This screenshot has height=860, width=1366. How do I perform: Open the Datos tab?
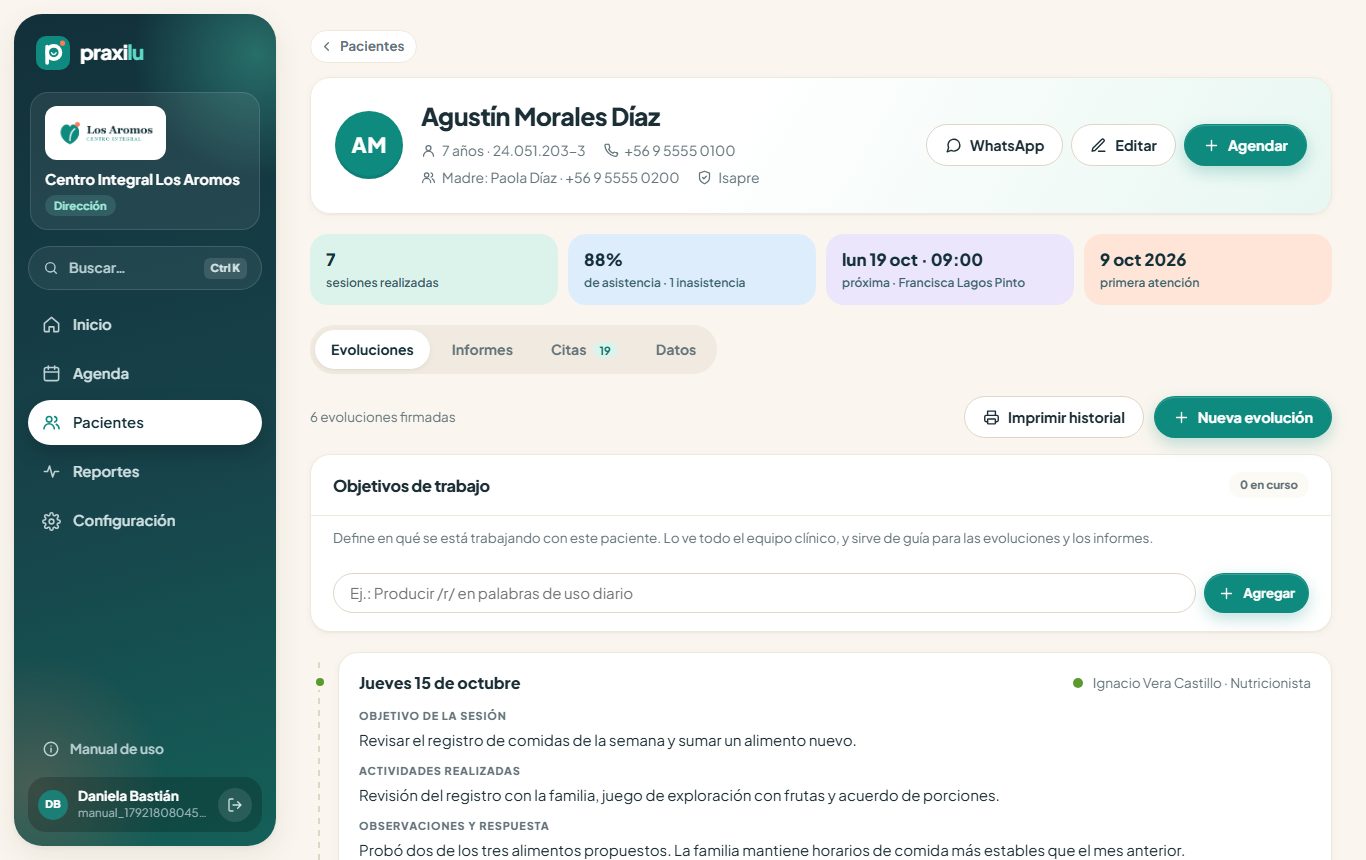point(676,350)
